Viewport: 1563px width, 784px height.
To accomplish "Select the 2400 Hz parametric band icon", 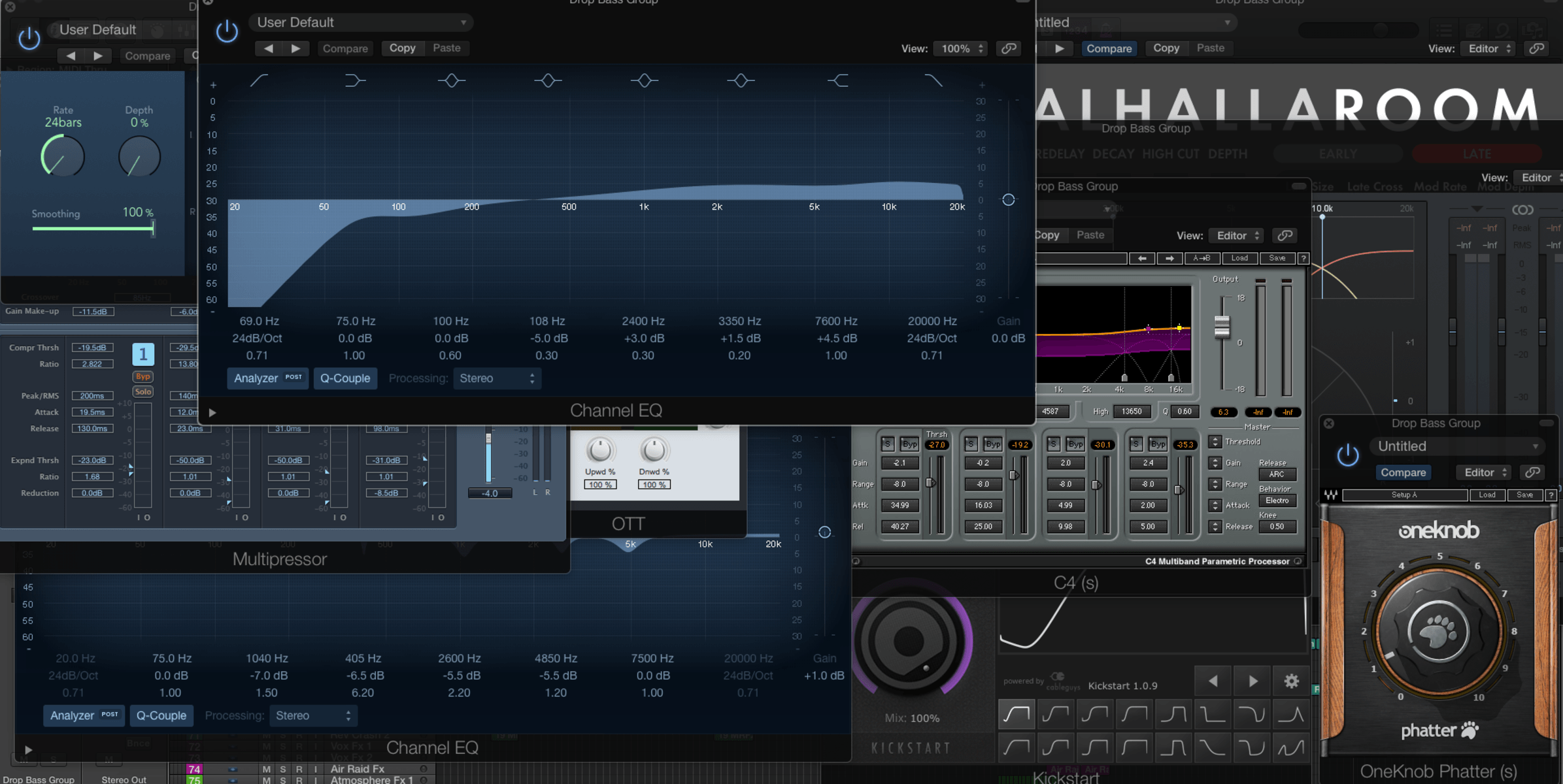I will (x=645, y=80).
